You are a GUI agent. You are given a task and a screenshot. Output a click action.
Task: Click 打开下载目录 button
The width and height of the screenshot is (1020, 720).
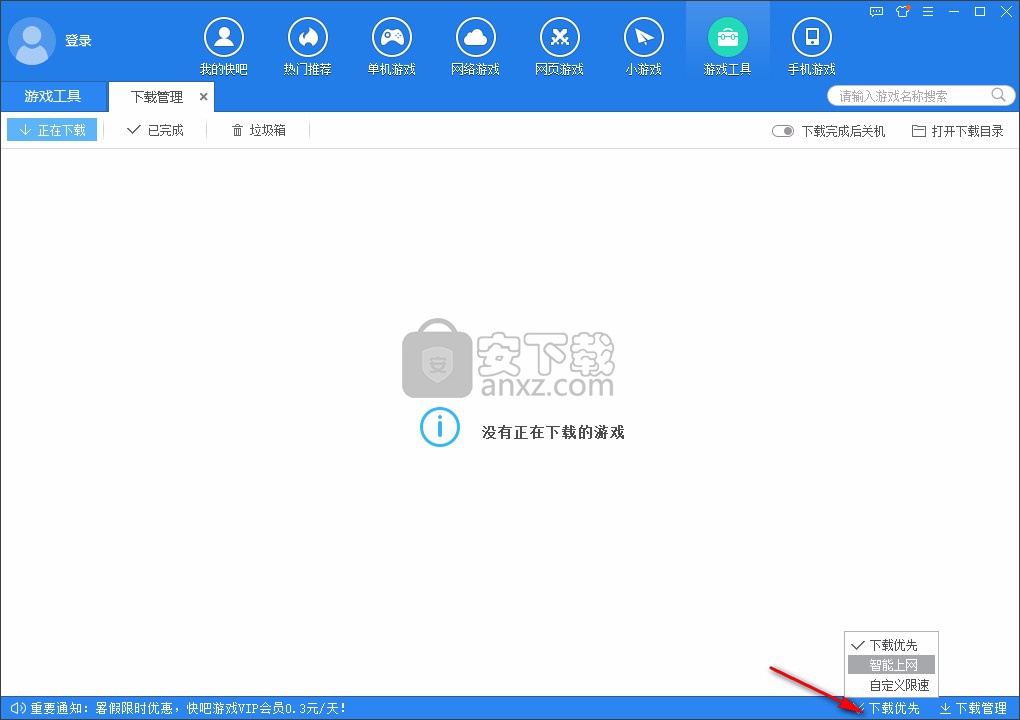[x=958, y=131]
